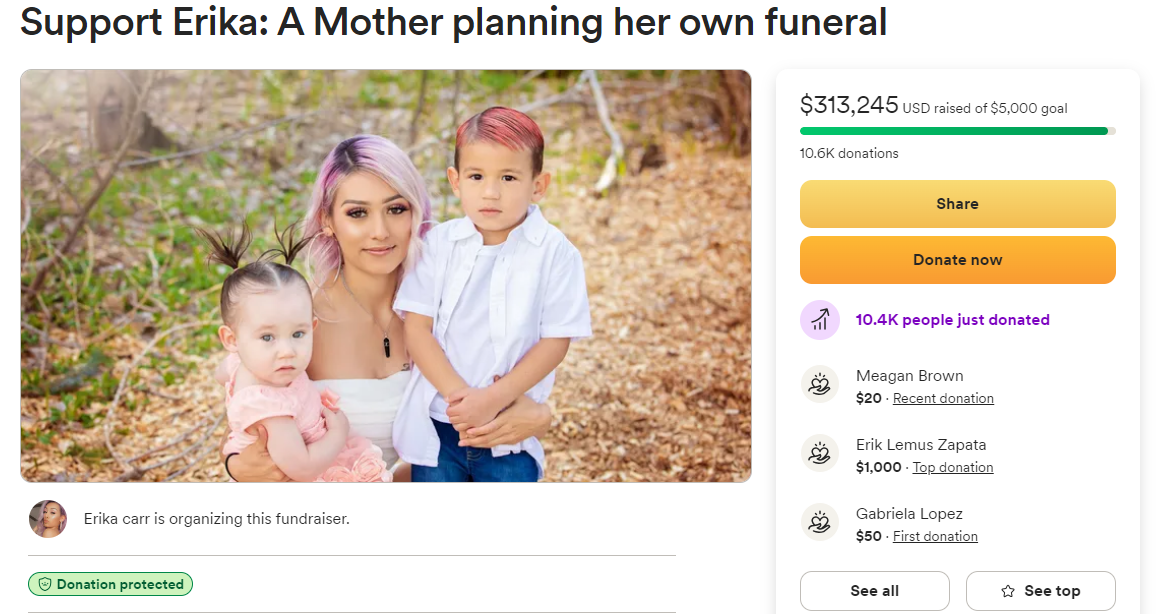
Task: Follow the Recent donation link
Action: point(943,398)
